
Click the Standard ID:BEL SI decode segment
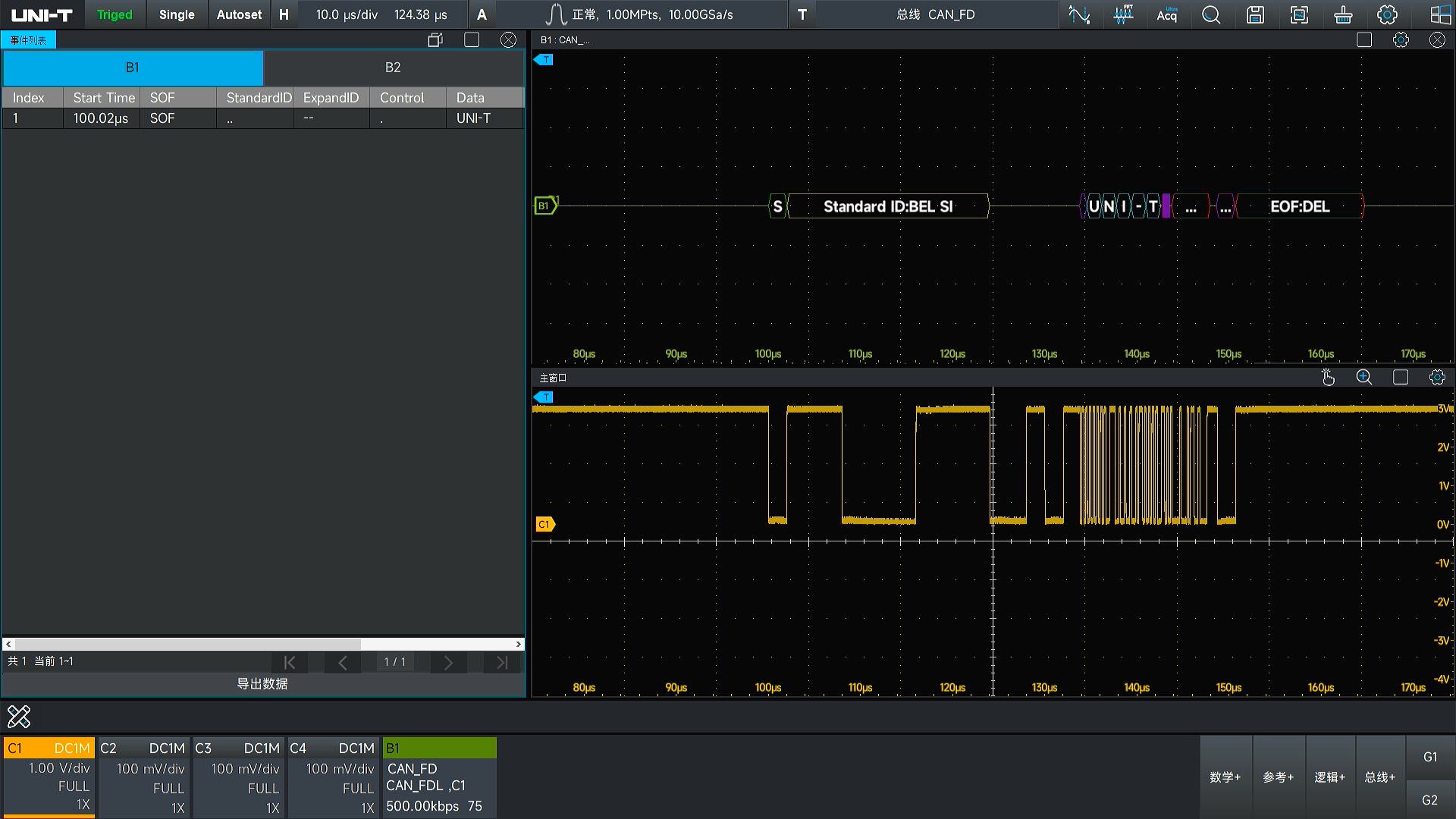888,206
